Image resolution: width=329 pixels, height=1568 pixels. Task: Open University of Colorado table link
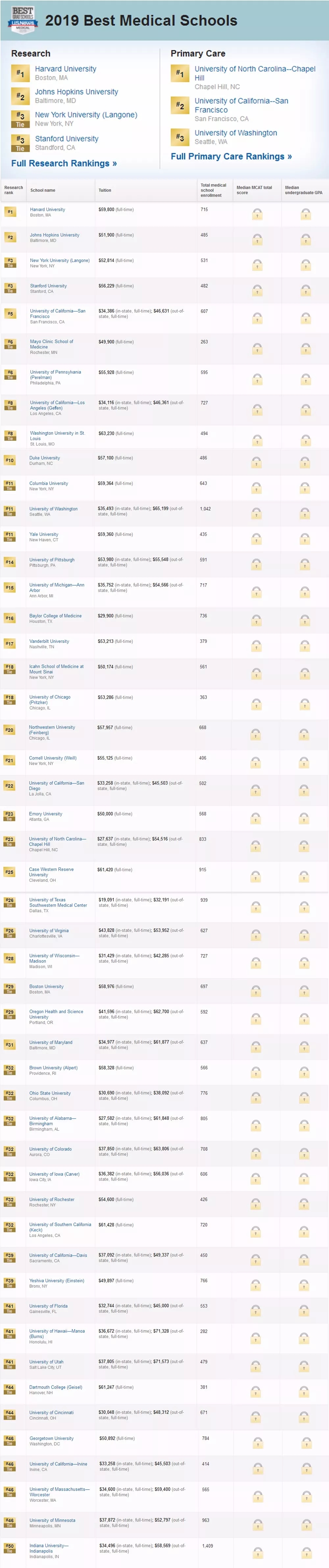(x=50, y=1149)
